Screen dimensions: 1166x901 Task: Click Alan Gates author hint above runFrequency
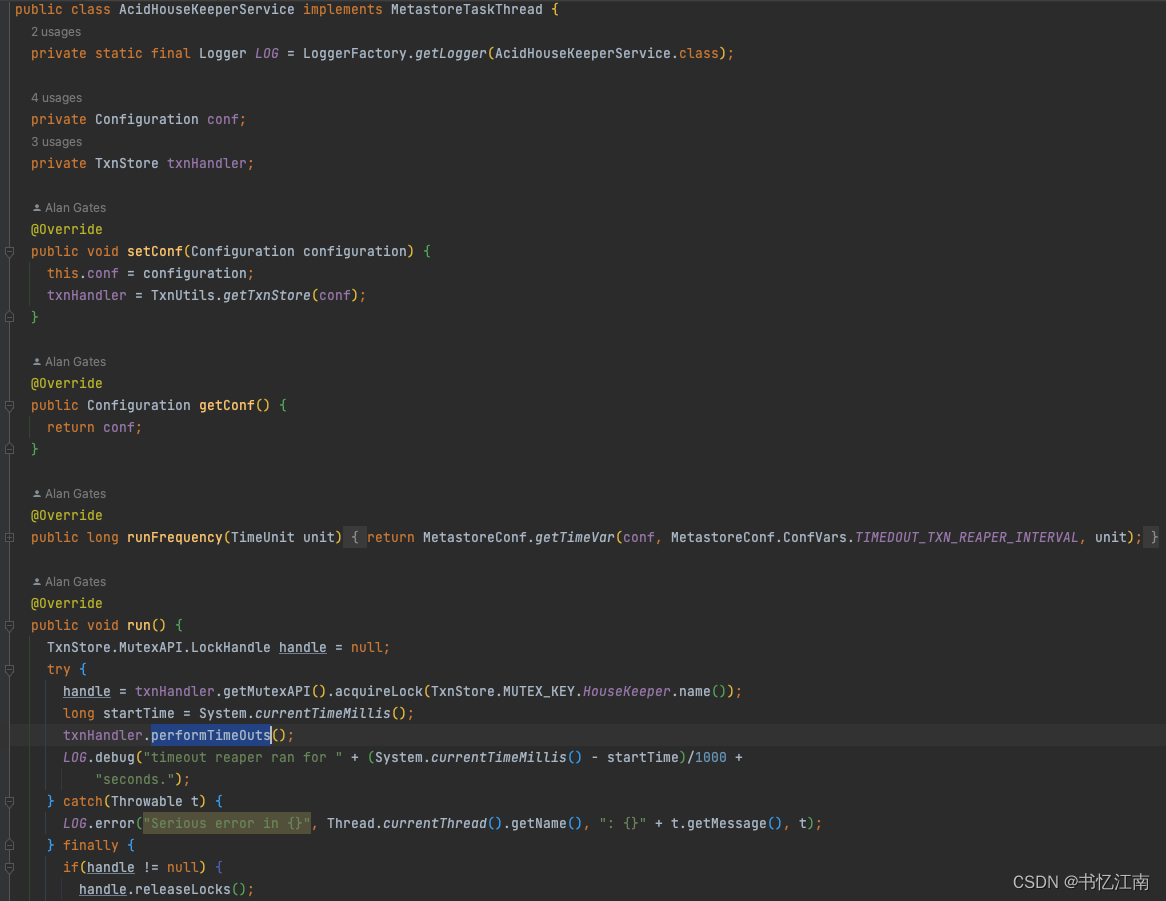75,494
